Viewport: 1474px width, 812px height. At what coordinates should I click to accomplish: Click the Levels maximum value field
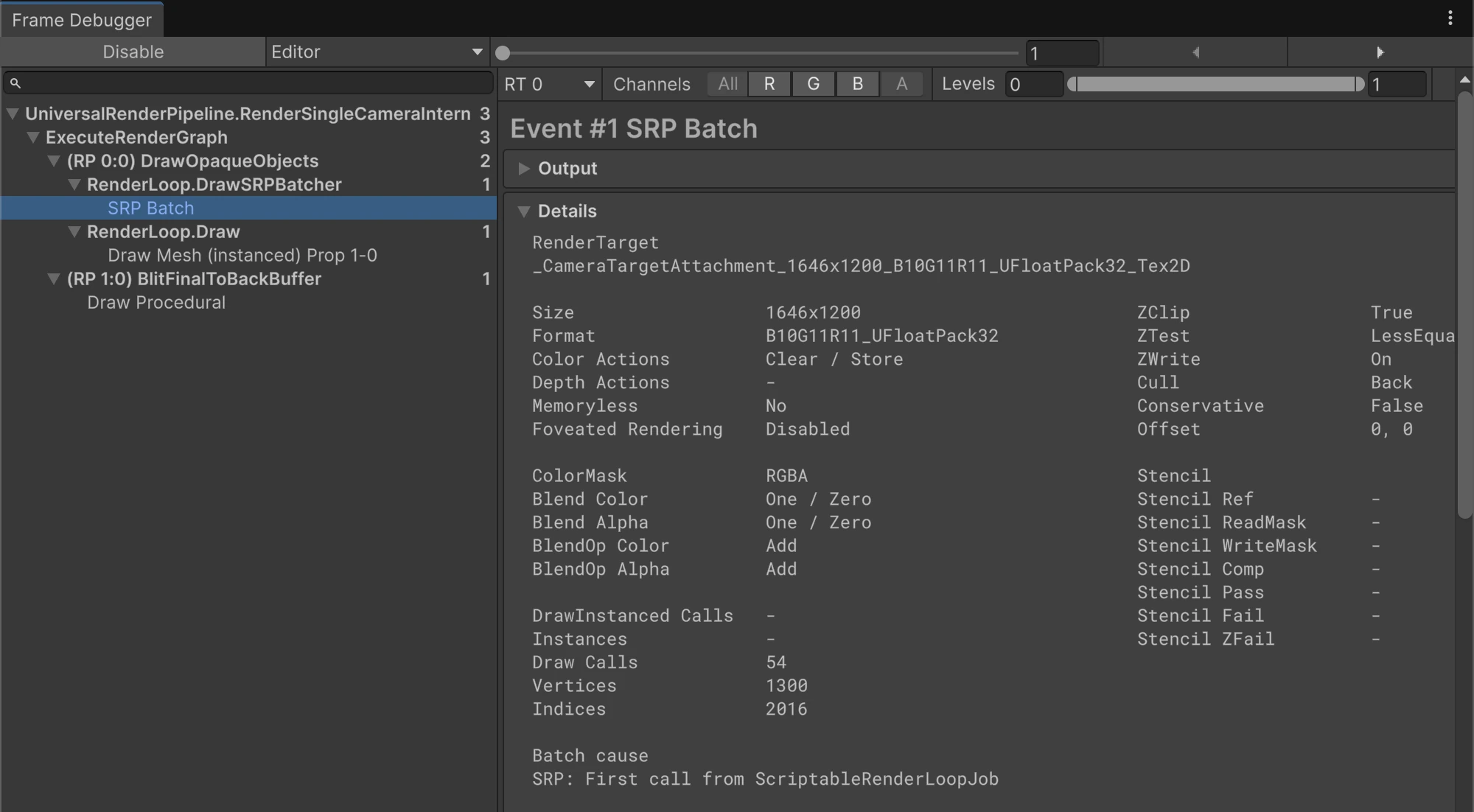pos(1397,84)
